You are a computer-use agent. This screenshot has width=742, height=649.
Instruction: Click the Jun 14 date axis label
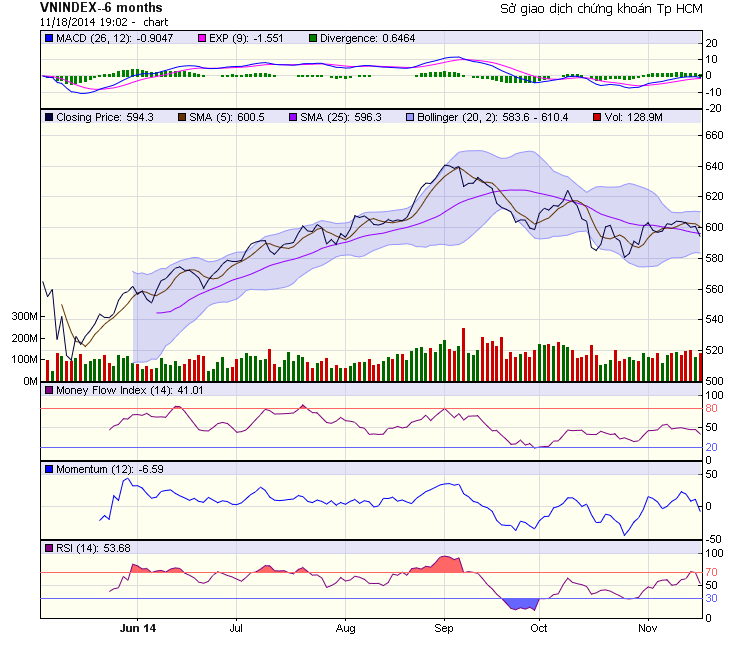136,629
